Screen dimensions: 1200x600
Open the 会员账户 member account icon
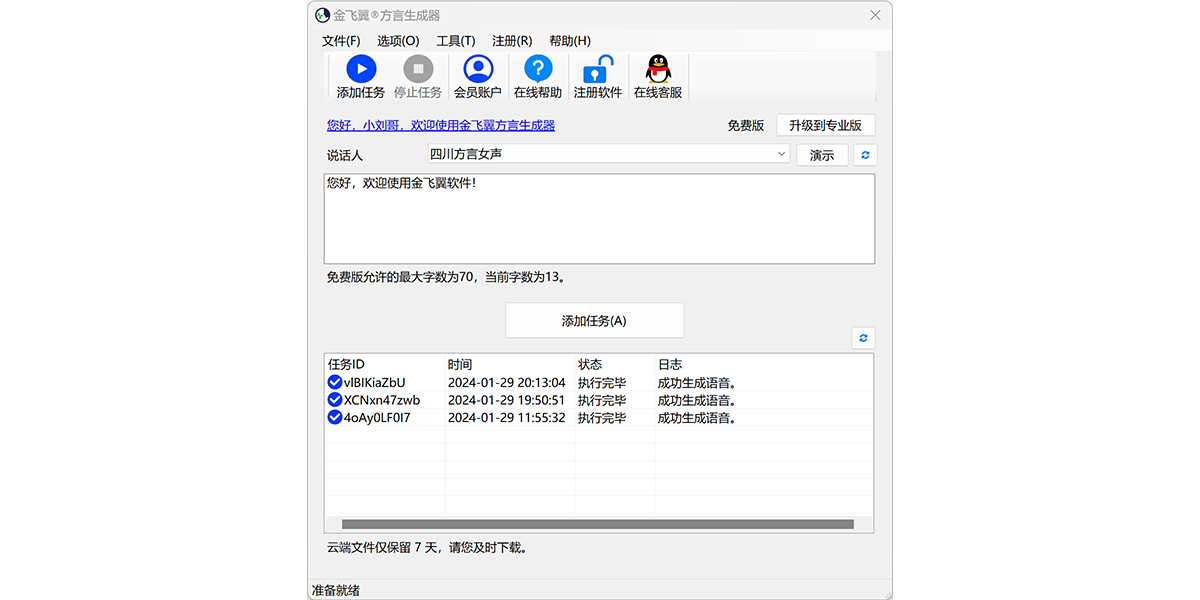pyautogui.click(x=478, y=69)
